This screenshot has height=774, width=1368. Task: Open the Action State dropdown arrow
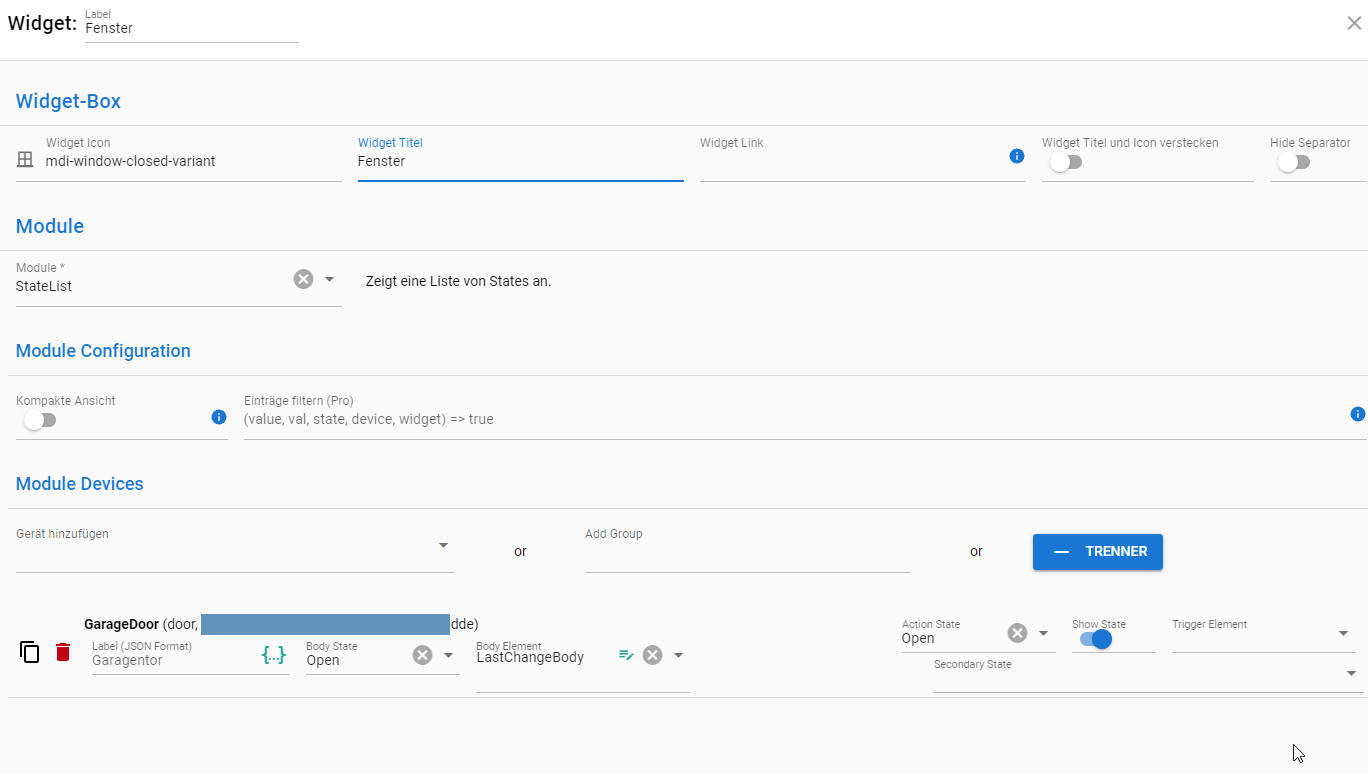pos(1043,633)
